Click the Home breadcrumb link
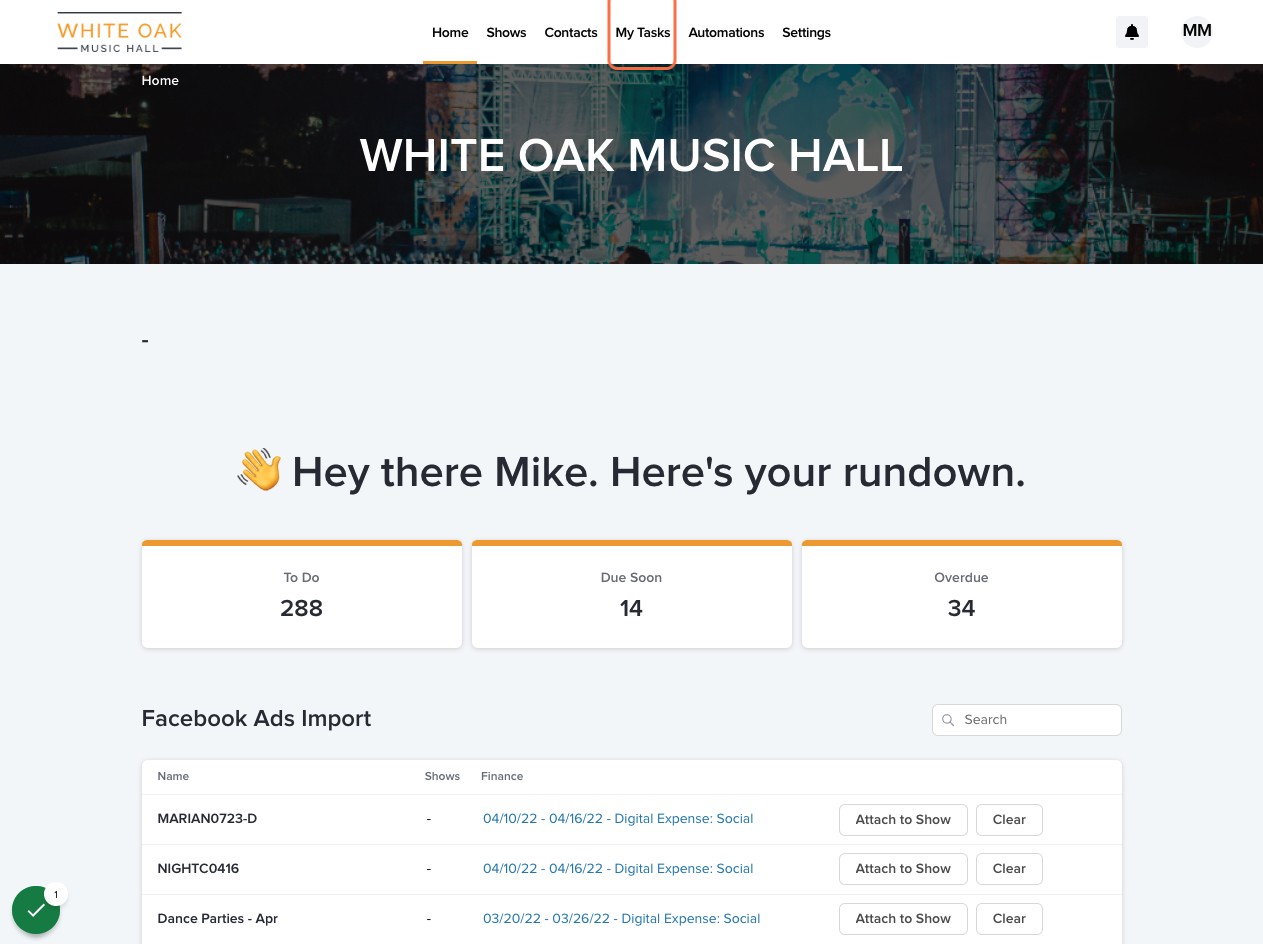1263x944 pixels. pos(160,80)
